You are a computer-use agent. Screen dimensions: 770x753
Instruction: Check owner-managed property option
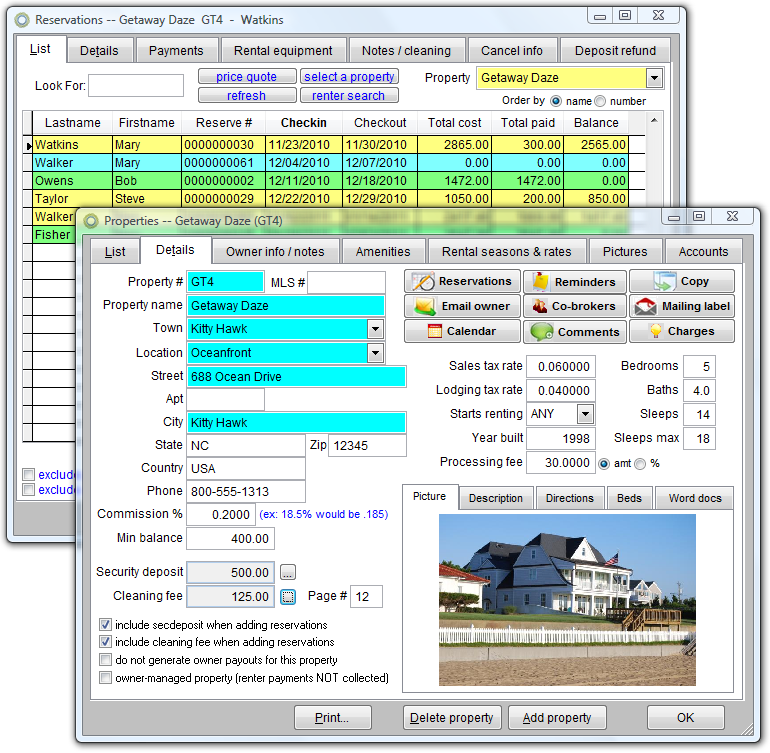pyautogui.click(x=105, y=678)
